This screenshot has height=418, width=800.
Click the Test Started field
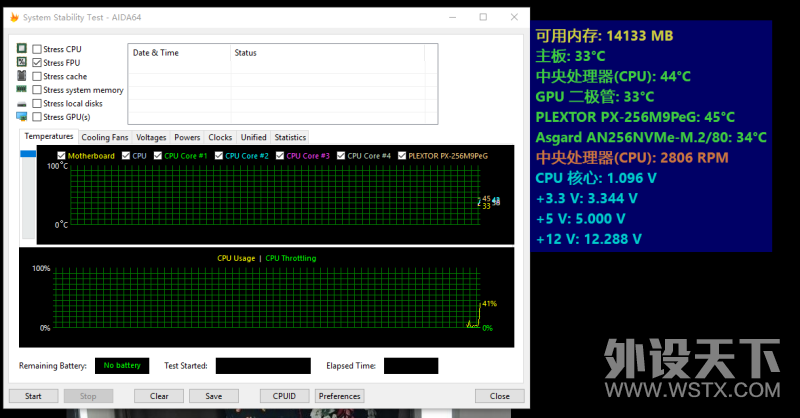coord(263,366)
